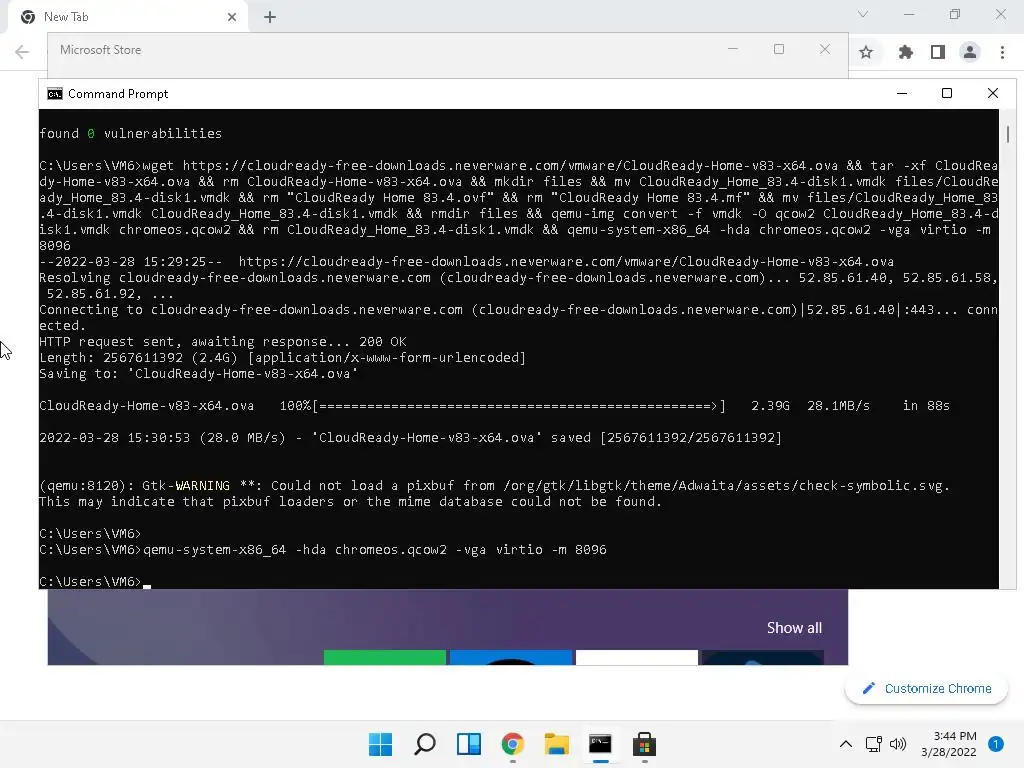Open Chrome tab search chevron
Viewport: 1024px width, 768px height.
click(863, 14)
